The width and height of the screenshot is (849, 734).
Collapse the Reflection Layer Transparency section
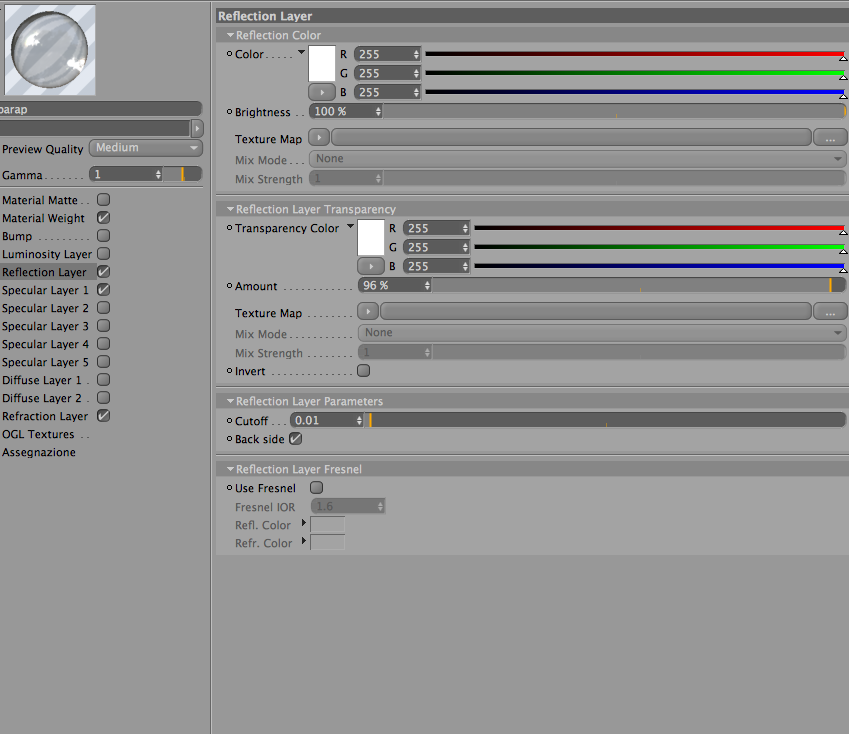pos(230,209)
